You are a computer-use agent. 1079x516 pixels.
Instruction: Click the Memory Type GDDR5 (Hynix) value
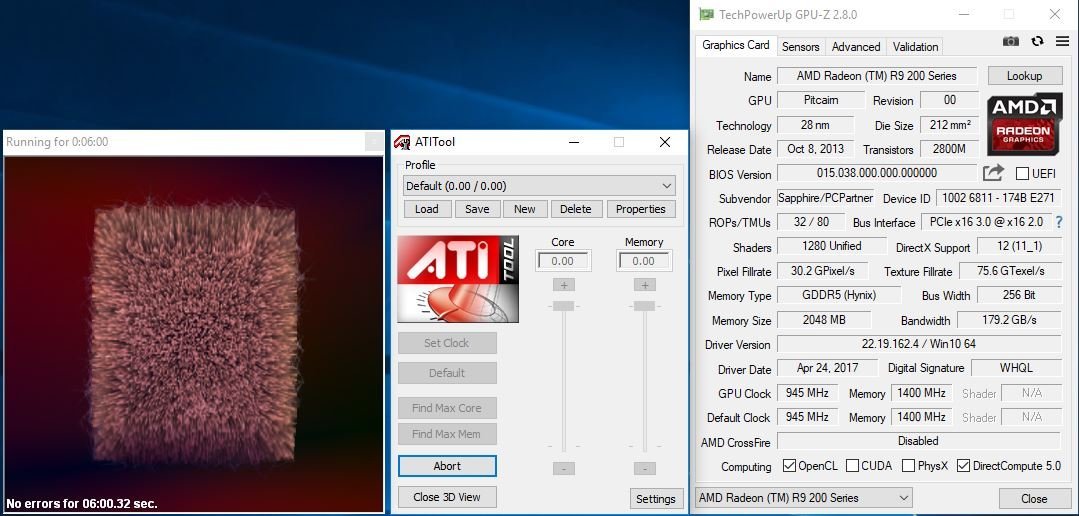(x=839, y=295)
